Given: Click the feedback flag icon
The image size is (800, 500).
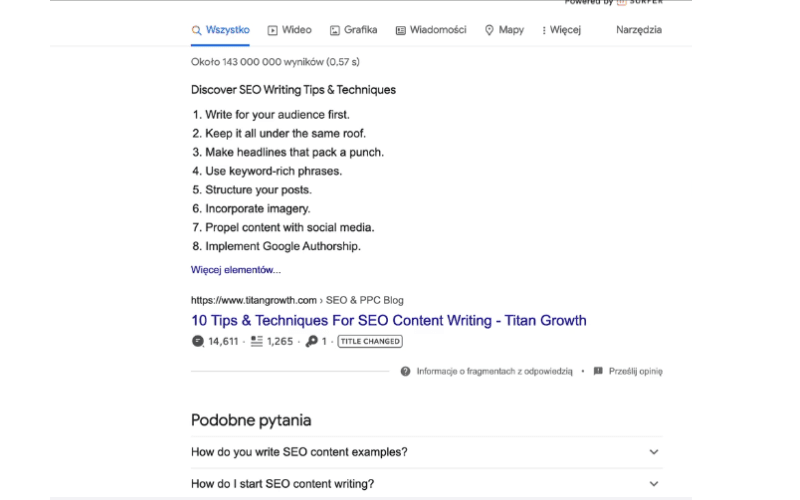Looking at the screenshot, I should (x=598, y=371).
